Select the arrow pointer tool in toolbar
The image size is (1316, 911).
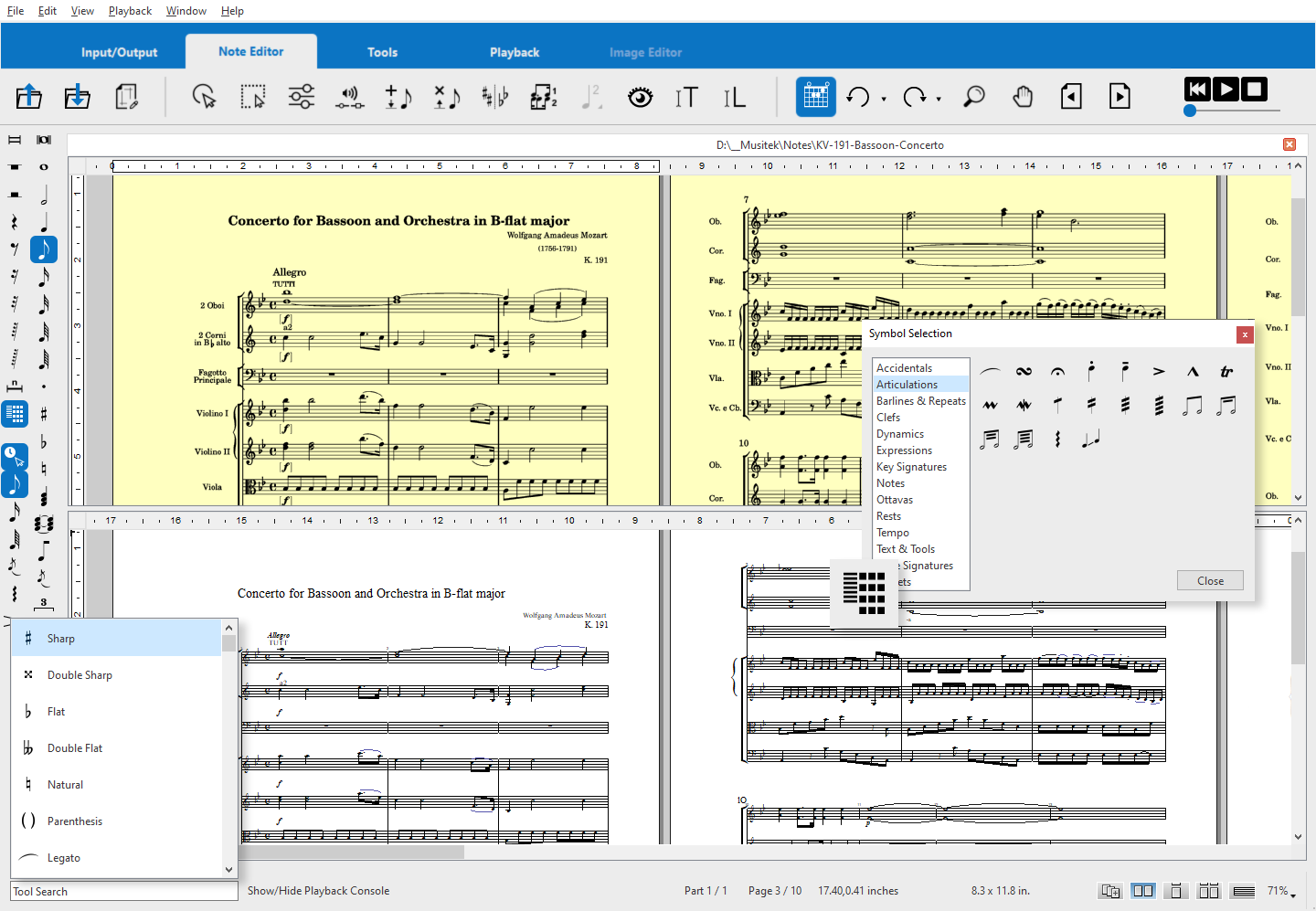(x=205, y=96)
